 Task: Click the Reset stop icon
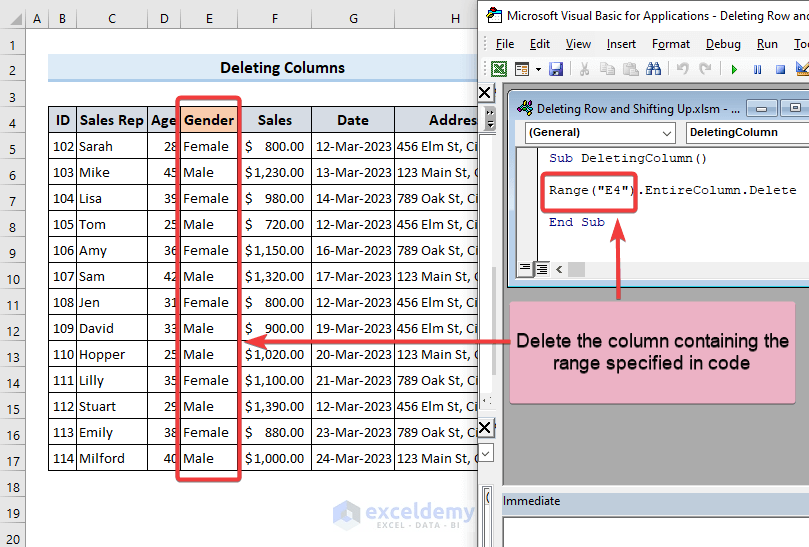coord(780,69)
